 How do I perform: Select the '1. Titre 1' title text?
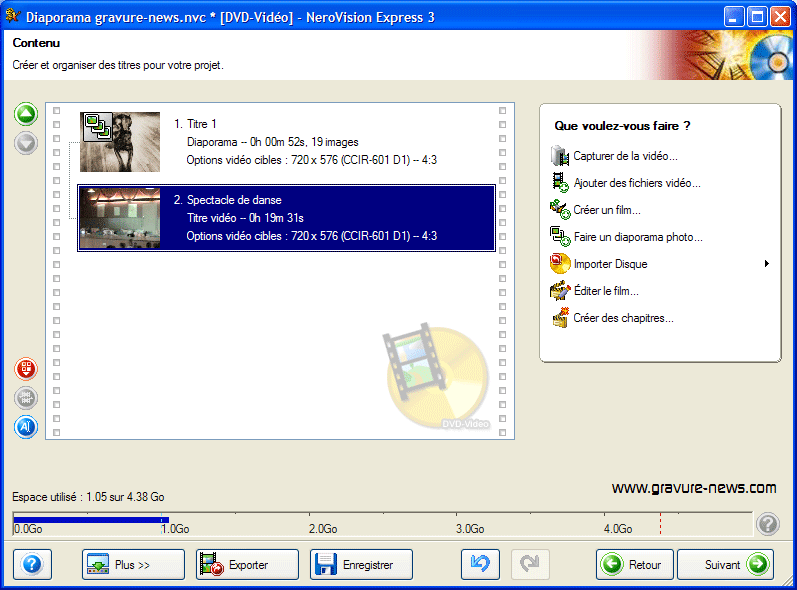tap(195, 124)
